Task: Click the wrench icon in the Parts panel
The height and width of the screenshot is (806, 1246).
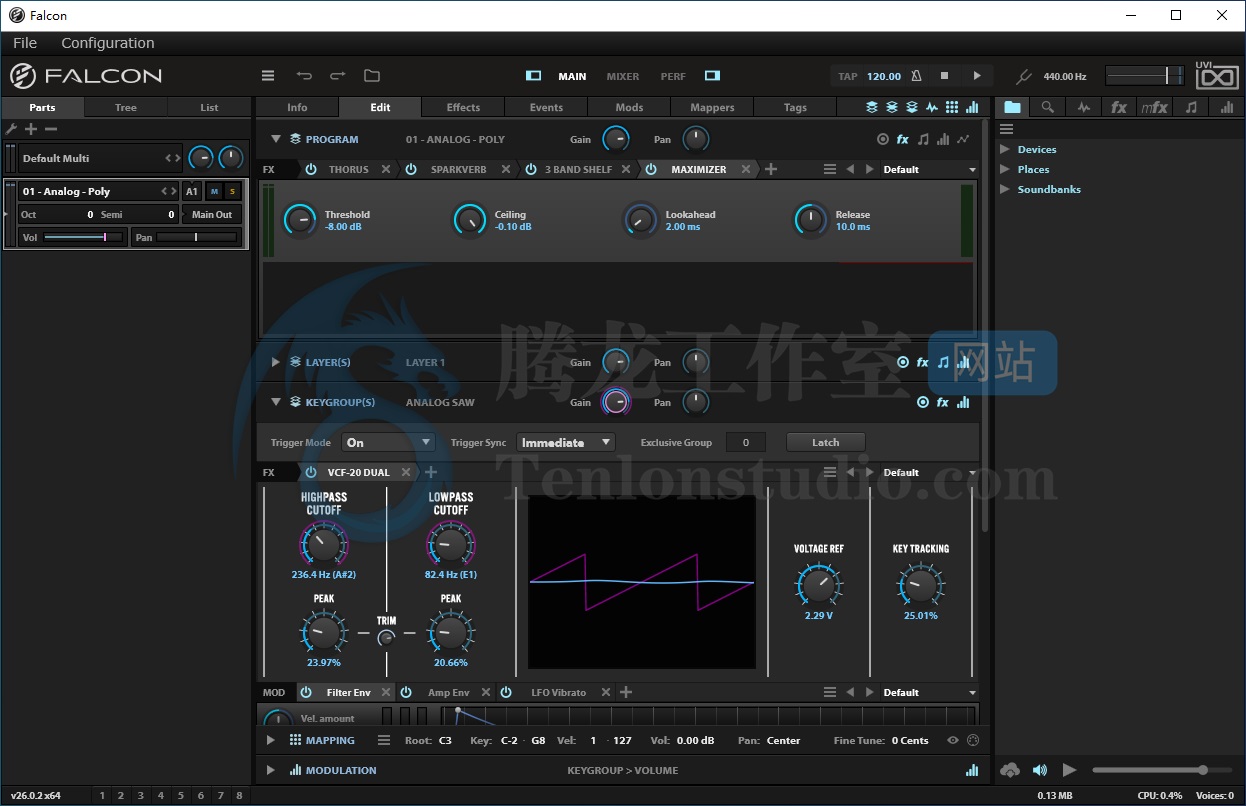Action: [12, 129]
